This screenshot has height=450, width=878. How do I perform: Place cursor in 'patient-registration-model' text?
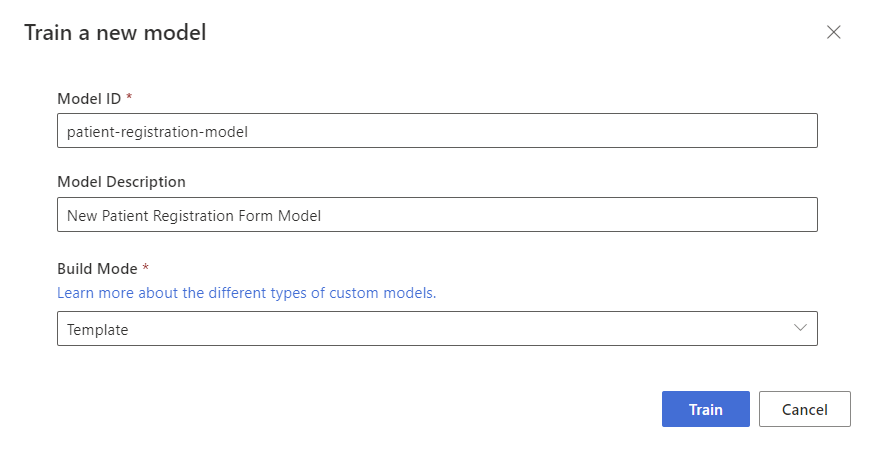157,132
